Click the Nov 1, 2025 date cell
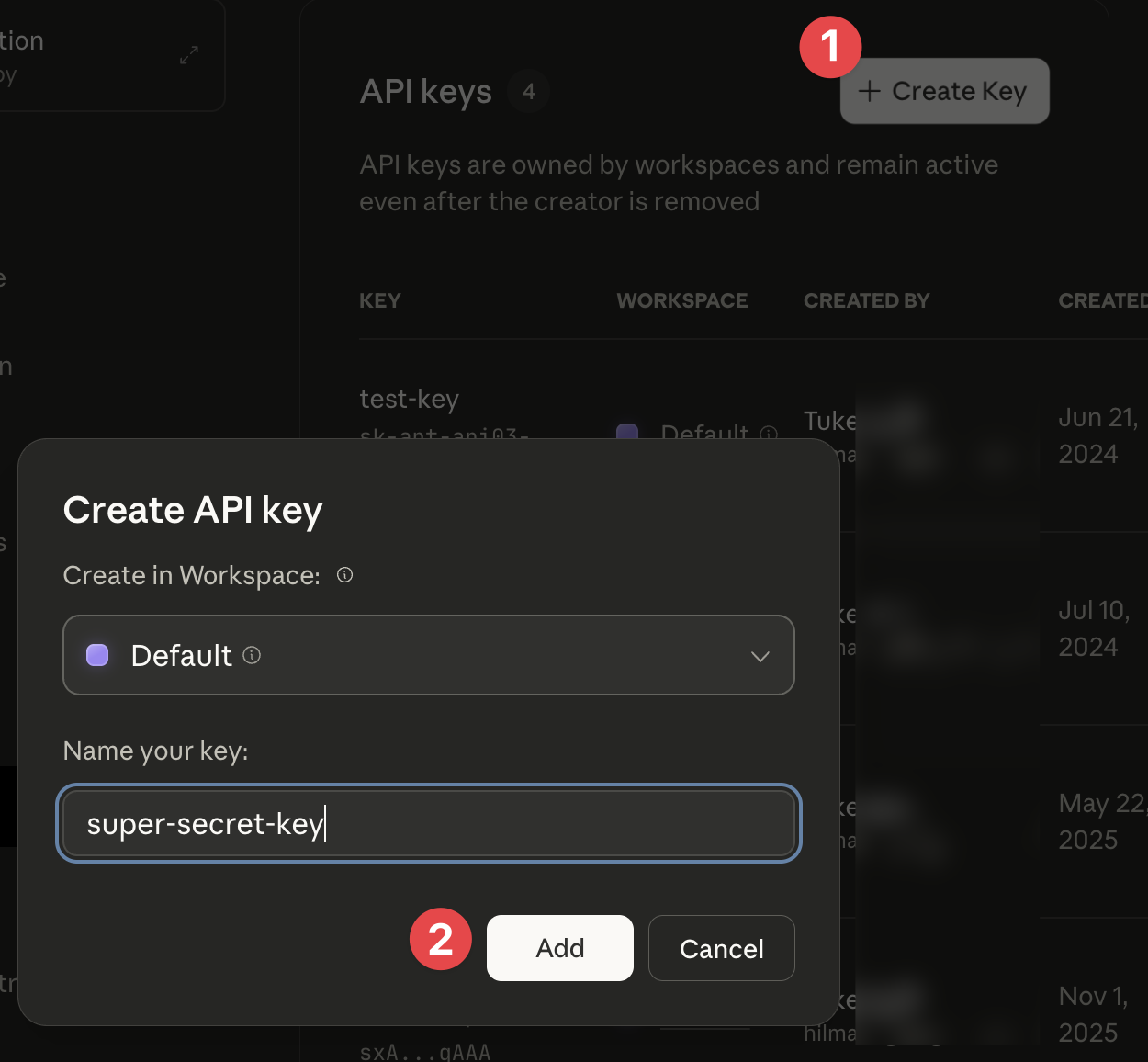Image resolution: width=1148 pixels, height=1062 pixels. (1093, 1014)
